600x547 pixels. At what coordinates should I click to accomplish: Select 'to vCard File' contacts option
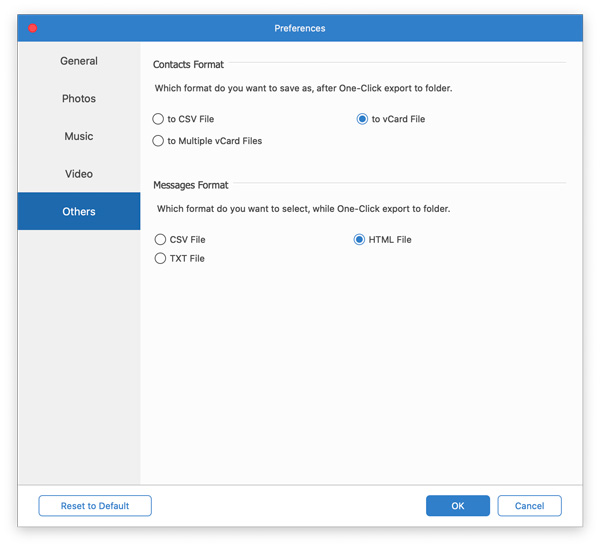tap(363, 119)
